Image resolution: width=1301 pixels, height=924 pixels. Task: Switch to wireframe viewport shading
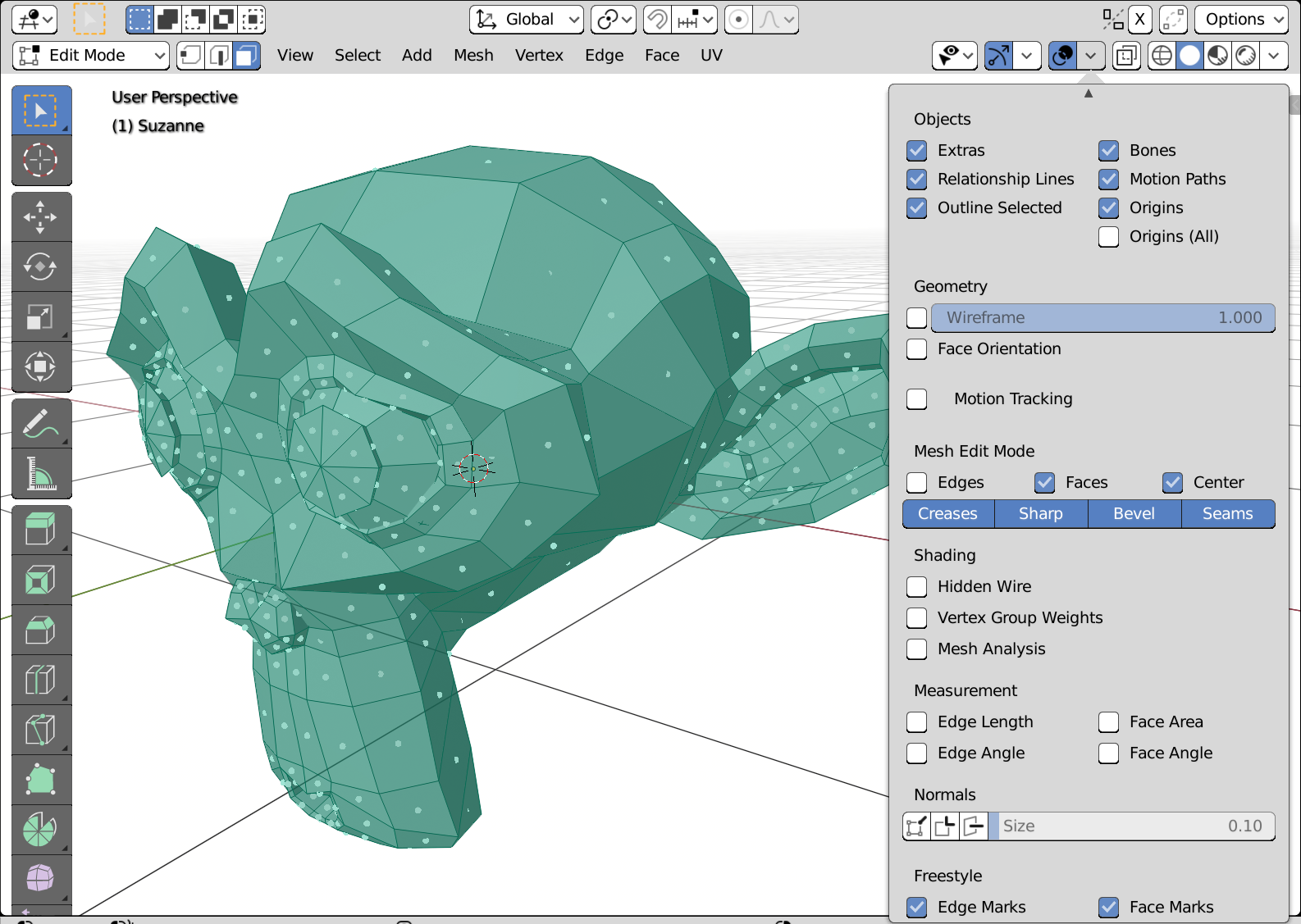(x=1162, y=55)
